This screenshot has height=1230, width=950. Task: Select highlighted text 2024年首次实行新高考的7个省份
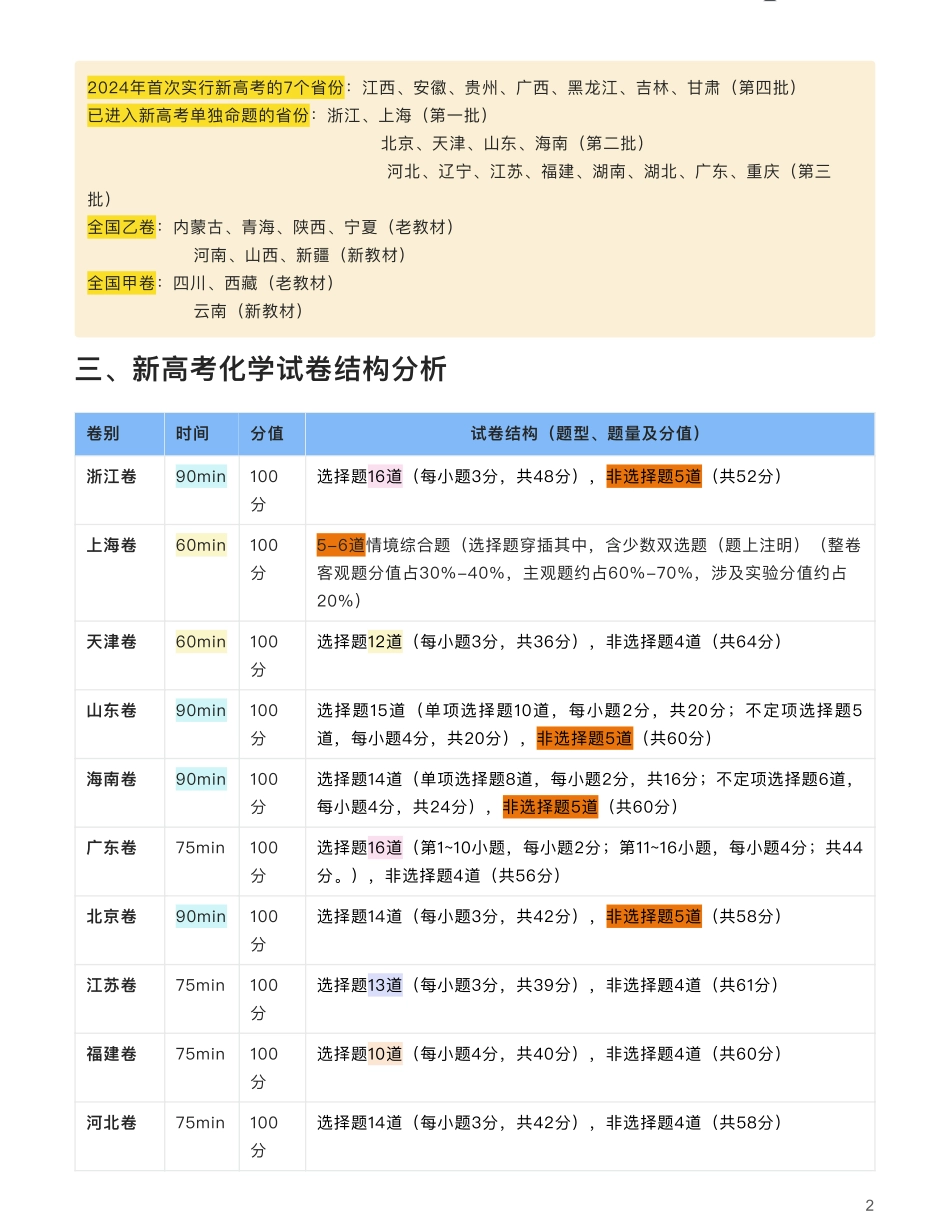tap(215, 88)
